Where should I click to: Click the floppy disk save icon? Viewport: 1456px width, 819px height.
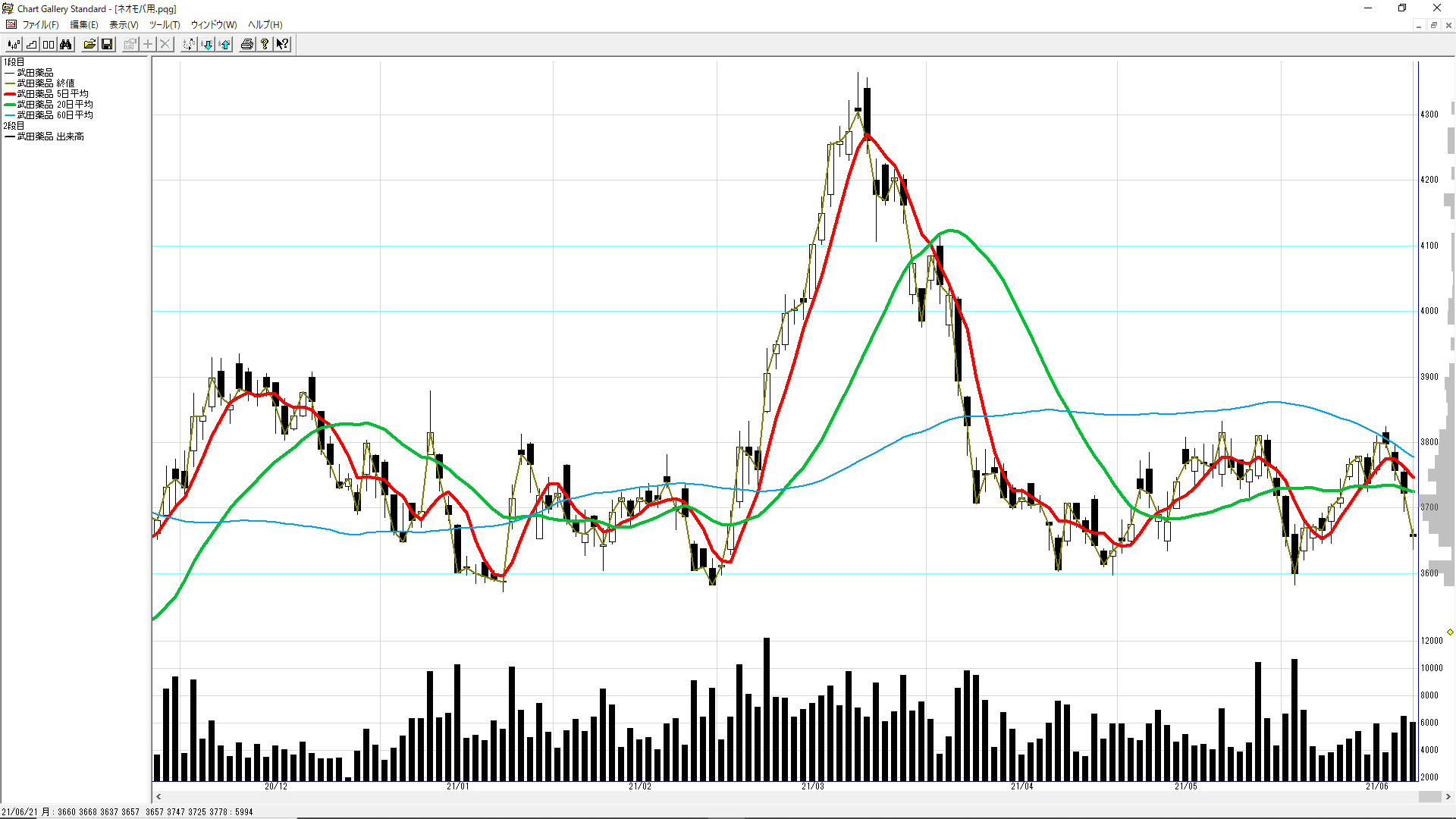pyautogui.click(x=107, y=45)
